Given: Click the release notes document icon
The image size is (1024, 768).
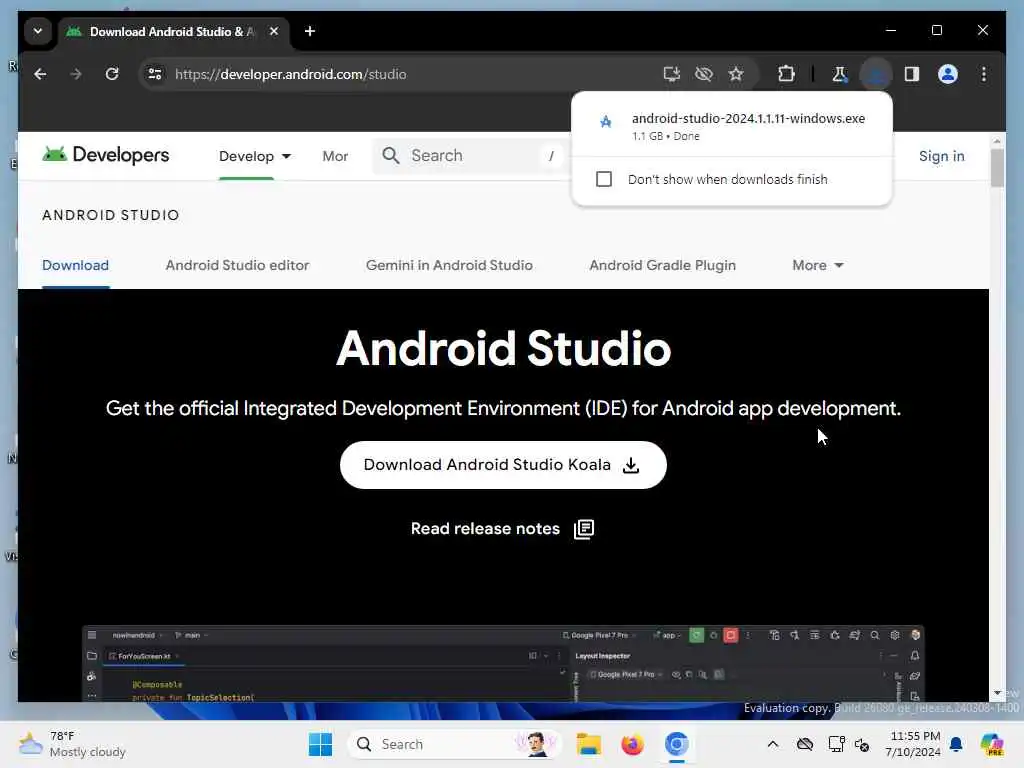Looking at the screenshot, I should [584, 529].
